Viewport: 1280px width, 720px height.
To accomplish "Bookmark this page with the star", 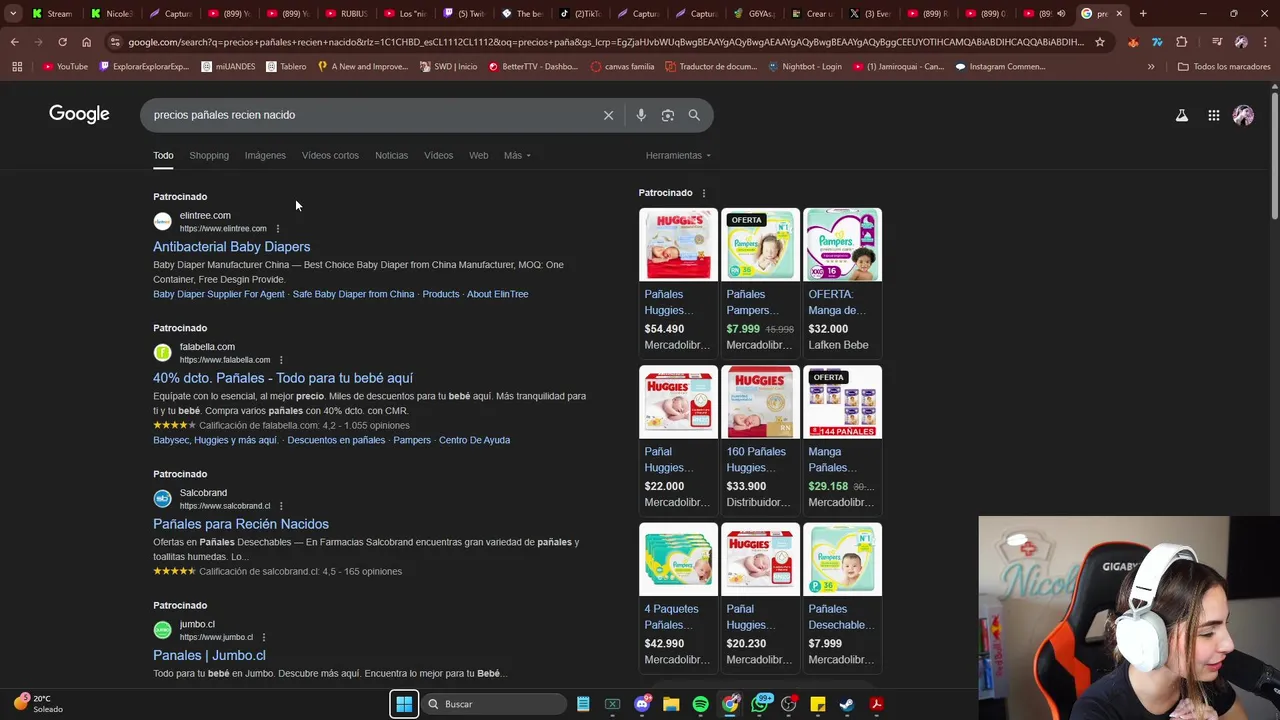I will pos(1100,42).
